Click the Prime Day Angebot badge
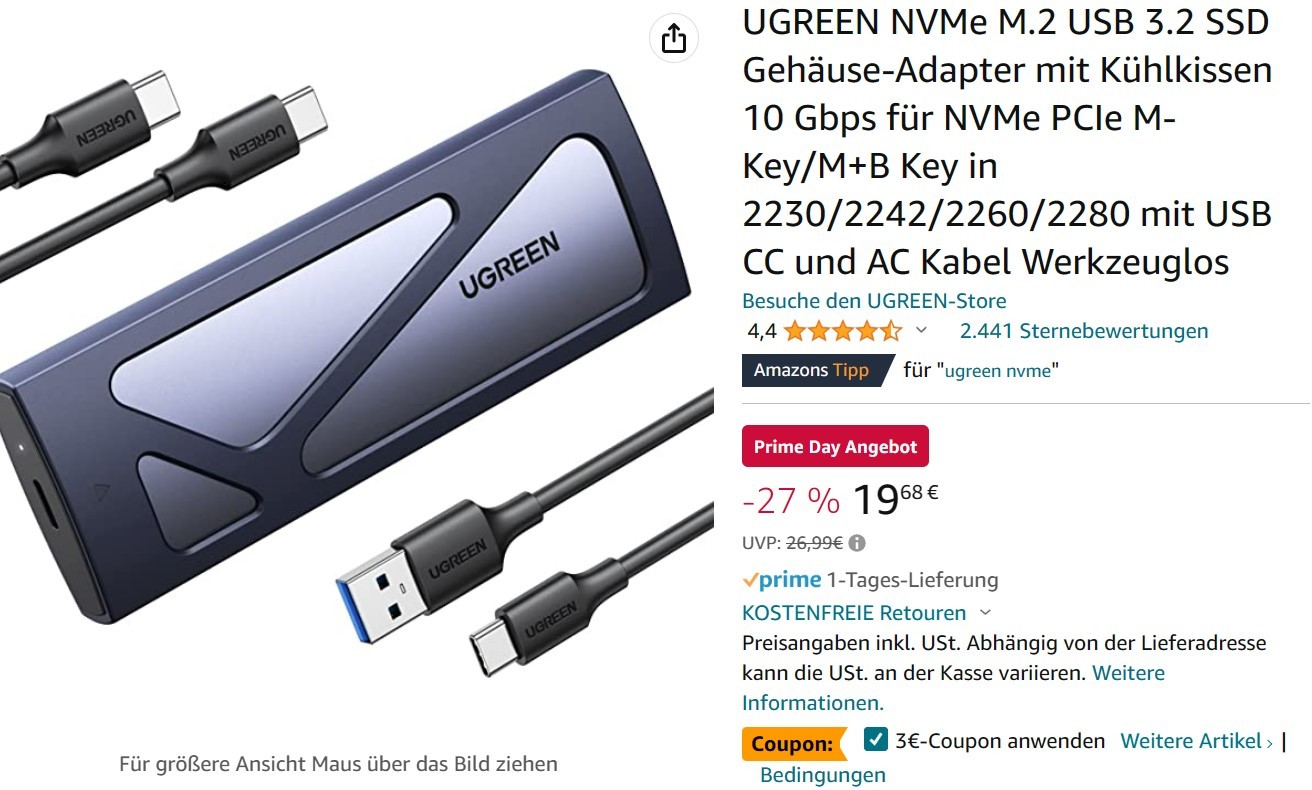This screenshot has height=790, width=1312. pyautogui.click(x=835, y=447)
